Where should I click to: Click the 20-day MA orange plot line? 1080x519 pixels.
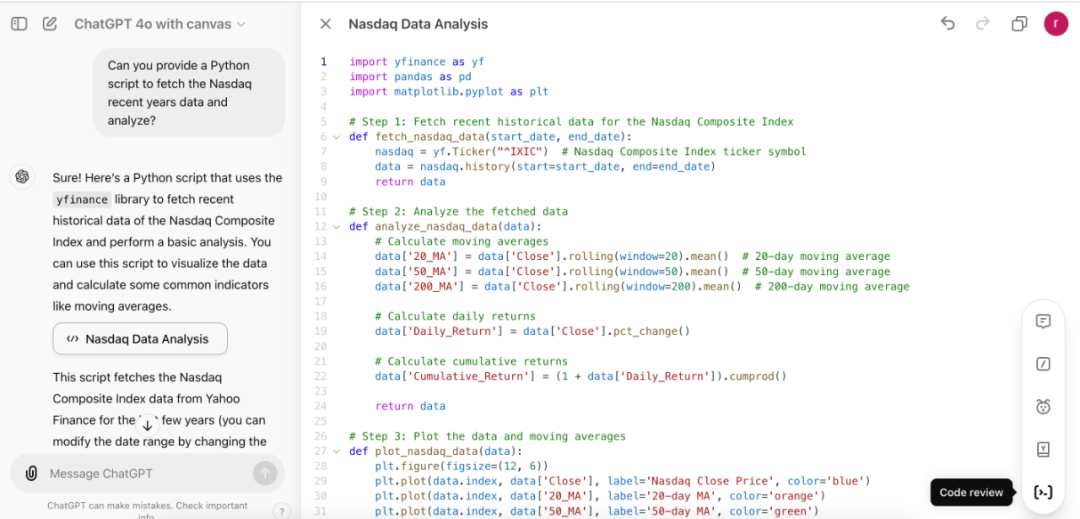(600, 496)
